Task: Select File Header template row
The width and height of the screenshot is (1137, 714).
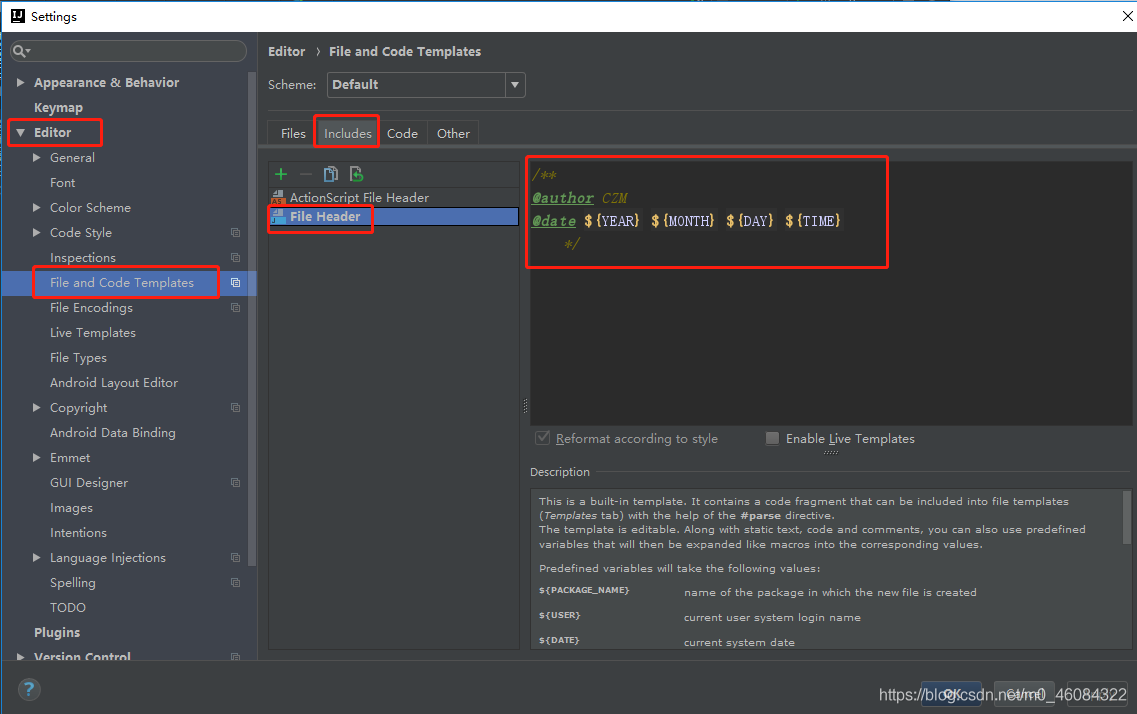Action: click(394, 216)
